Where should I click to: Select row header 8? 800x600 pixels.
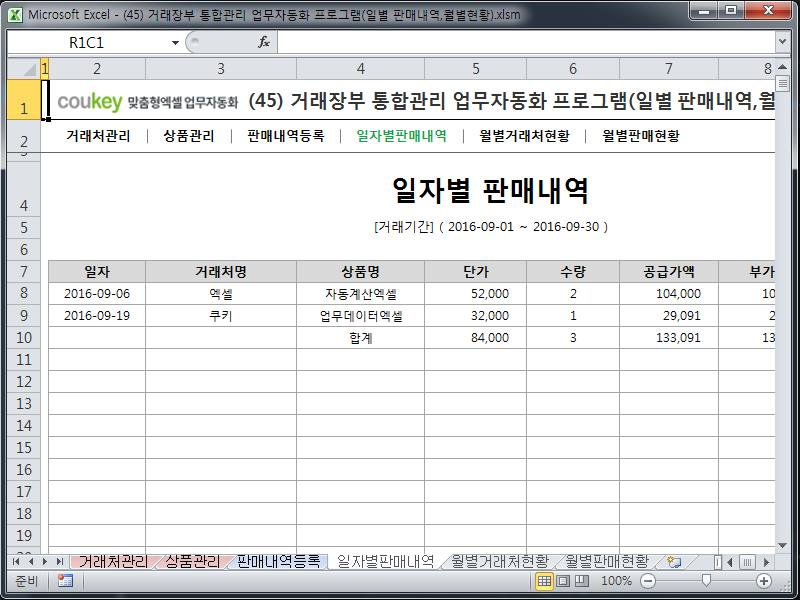click(x=24, y=293)
